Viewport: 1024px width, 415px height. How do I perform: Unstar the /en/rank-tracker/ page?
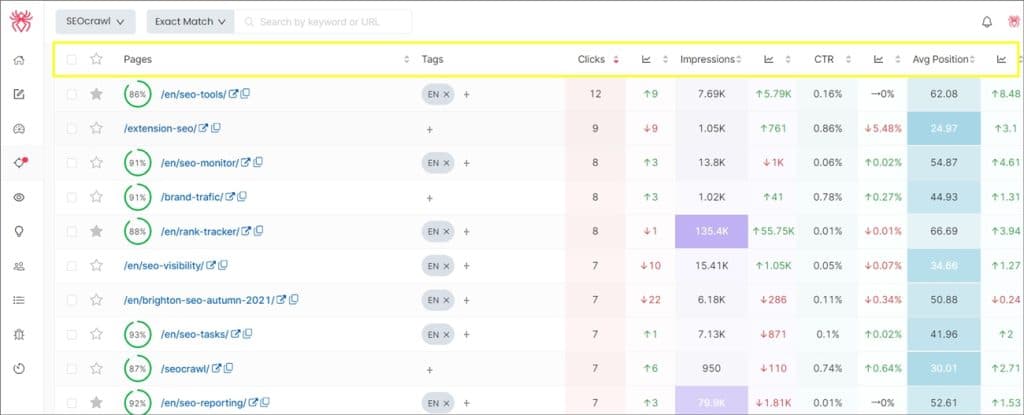(97, 231)
